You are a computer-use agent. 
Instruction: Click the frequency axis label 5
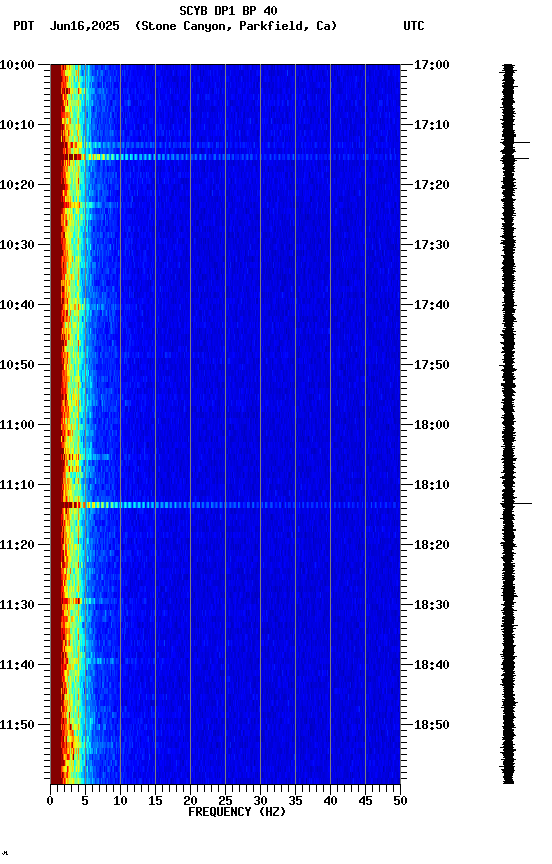[85, 802]
